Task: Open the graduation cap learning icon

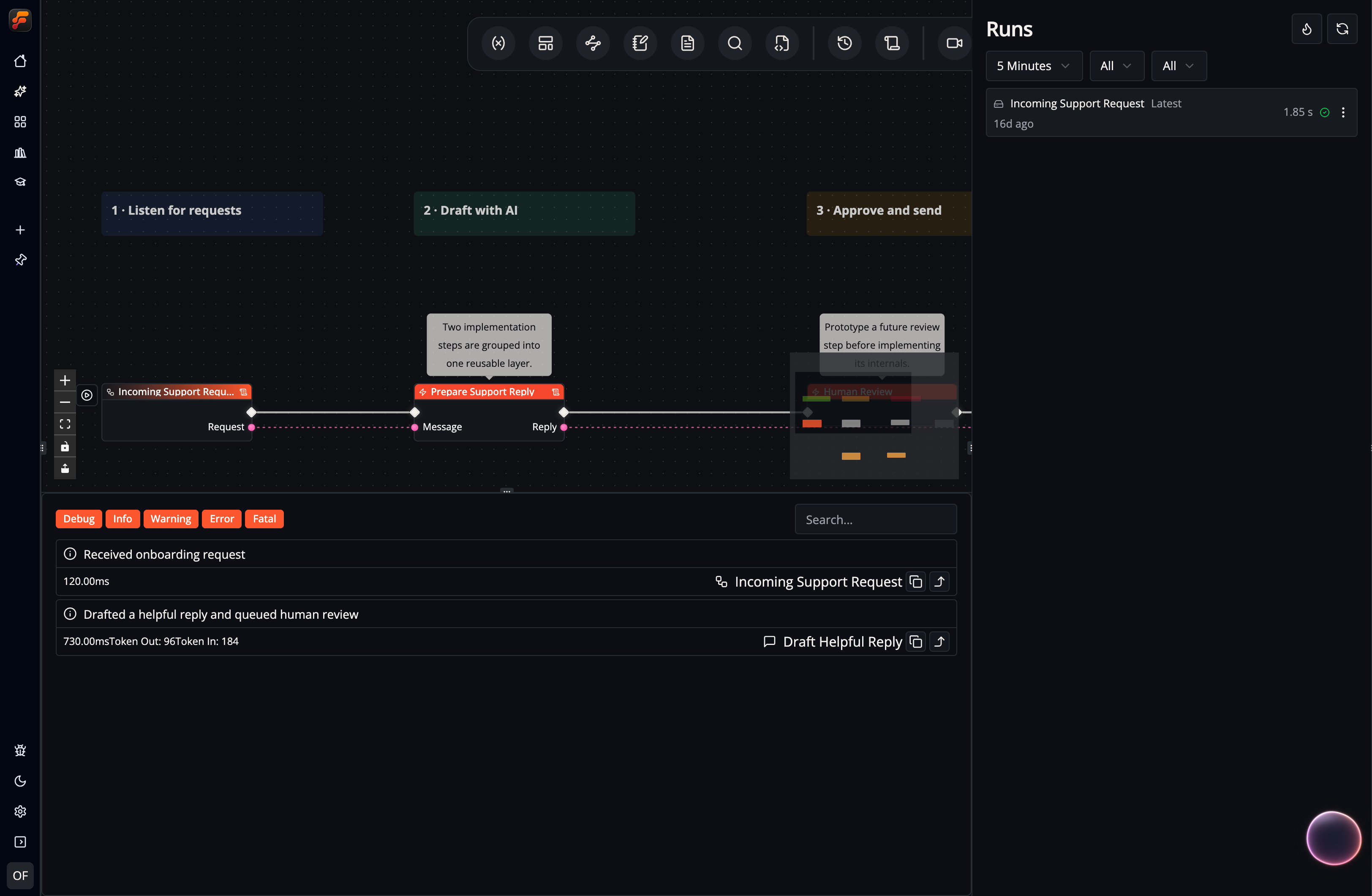Action: tap(20, 182)
